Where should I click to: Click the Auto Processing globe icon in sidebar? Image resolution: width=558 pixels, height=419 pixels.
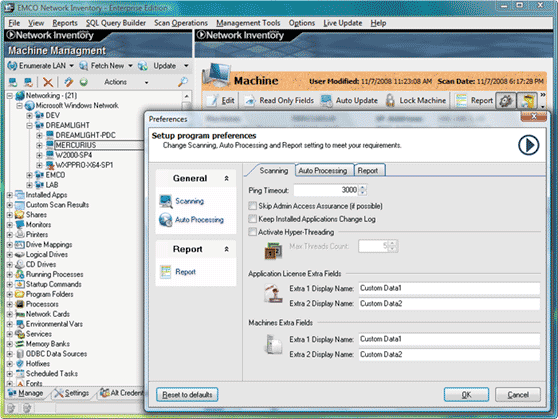(166, 220)
